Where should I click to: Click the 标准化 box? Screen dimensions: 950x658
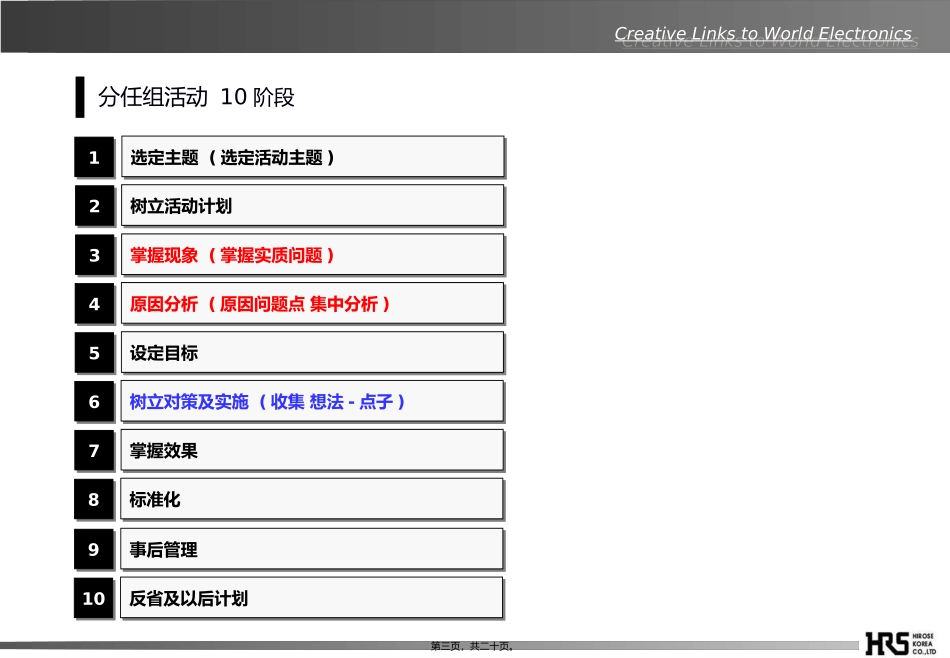(x=313, y=499)
